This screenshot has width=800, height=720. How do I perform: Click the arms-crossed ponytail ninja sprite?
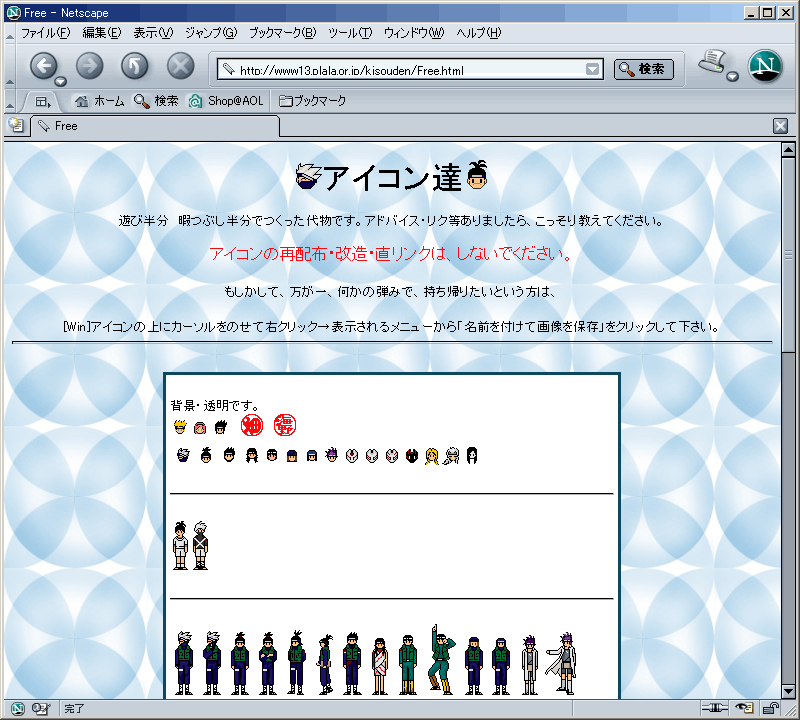(268, 663)
